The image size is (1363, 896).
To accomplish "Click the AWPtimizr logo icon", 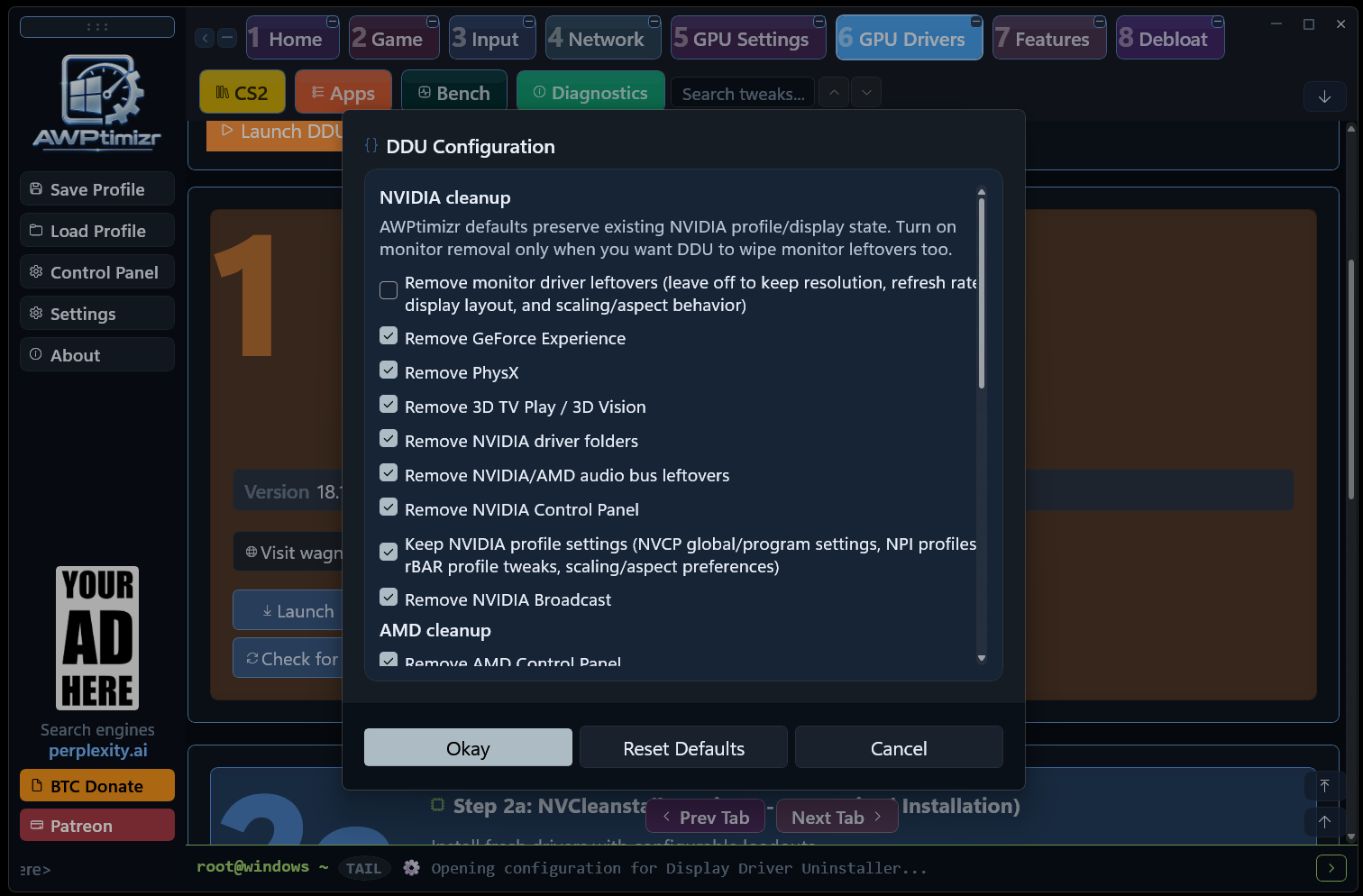I will pyautogui.click(x=97, y=101).
